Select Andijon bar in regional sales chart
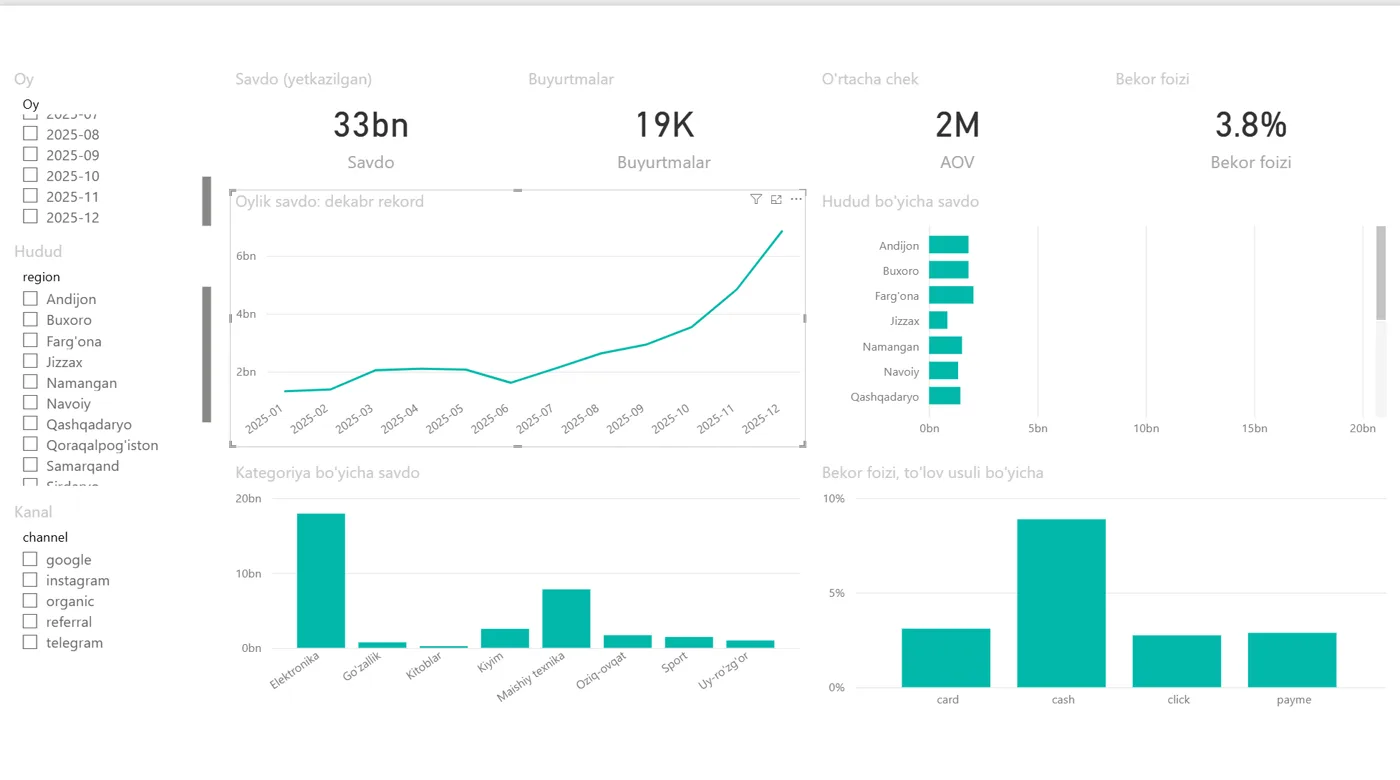 pos(948,245)
